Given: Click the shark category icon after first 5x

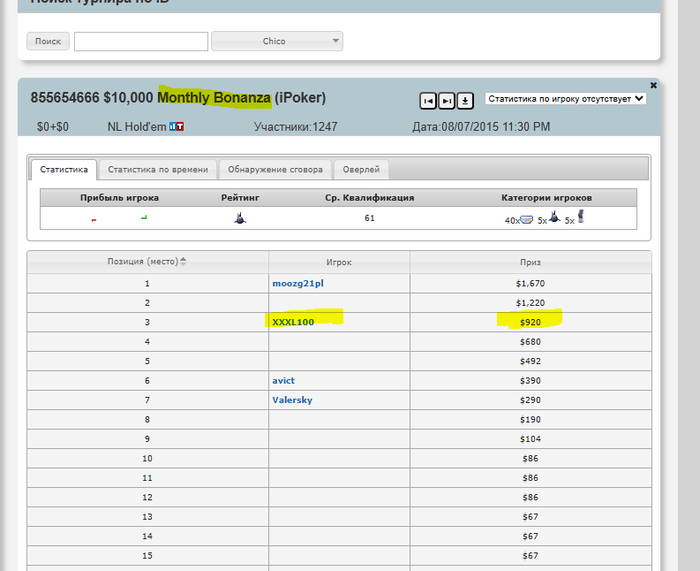Looking at the screenshot, I should pyautogui.click(x=554, y=217).
